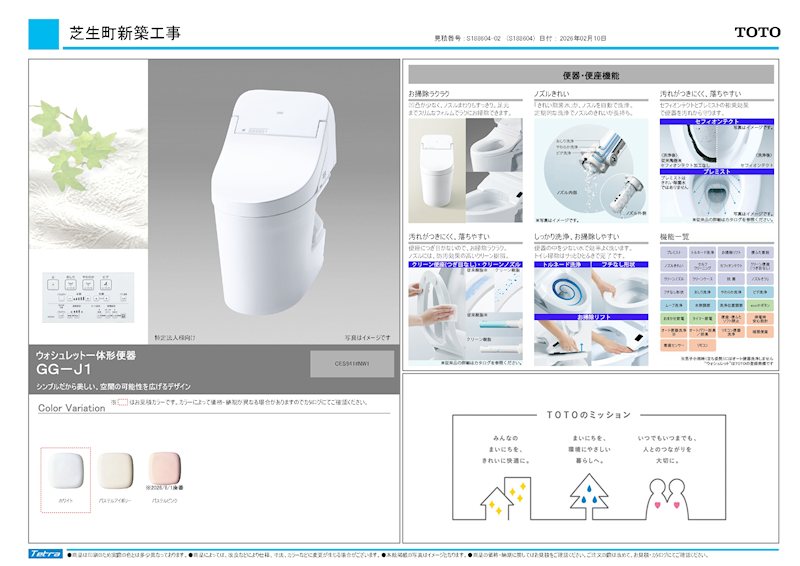
Task: Click the Tetra logo in the footer
Action: (46, 553)
